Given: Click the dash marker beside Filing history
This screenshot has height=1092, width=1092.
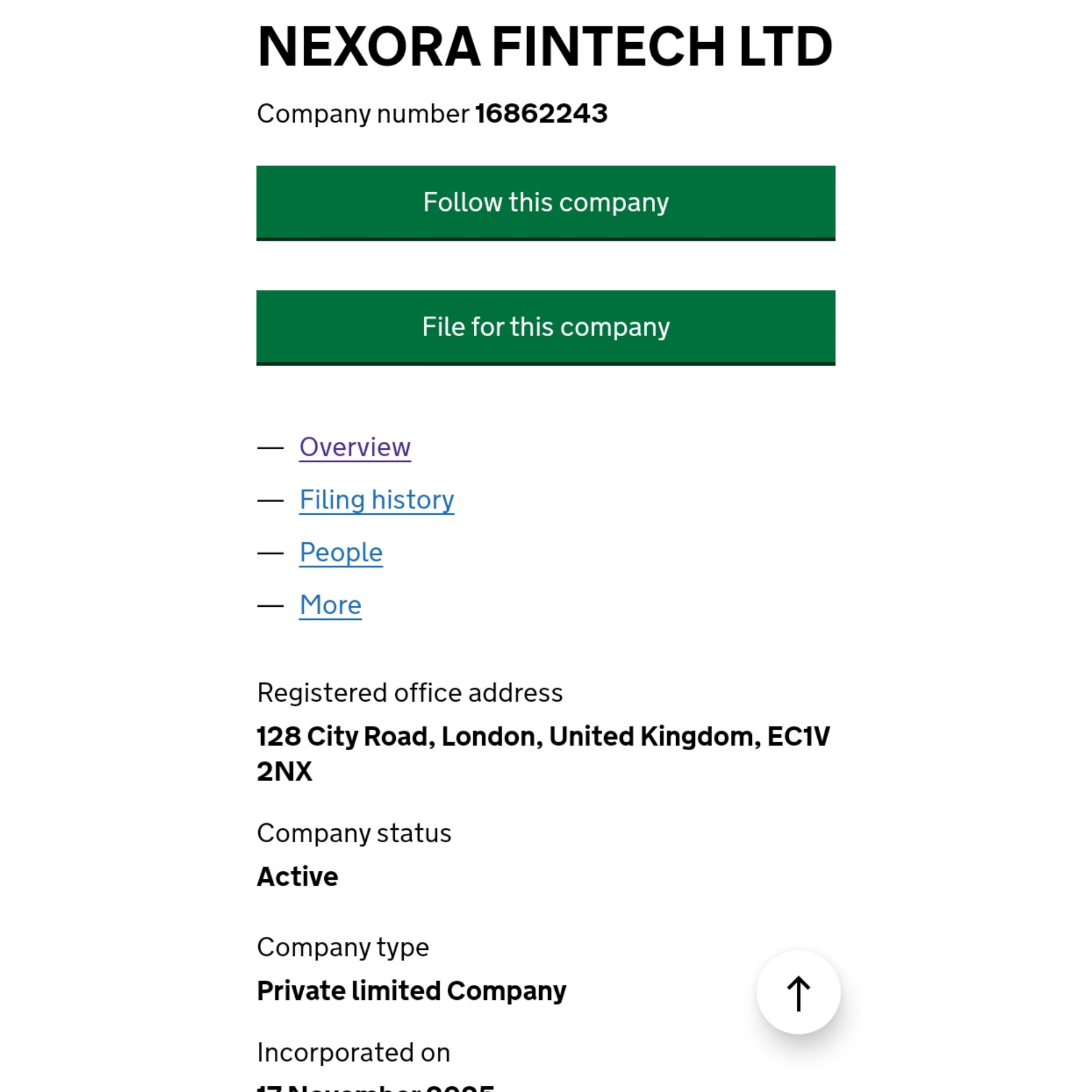Looking at the screenshot, I should [270, 500].
